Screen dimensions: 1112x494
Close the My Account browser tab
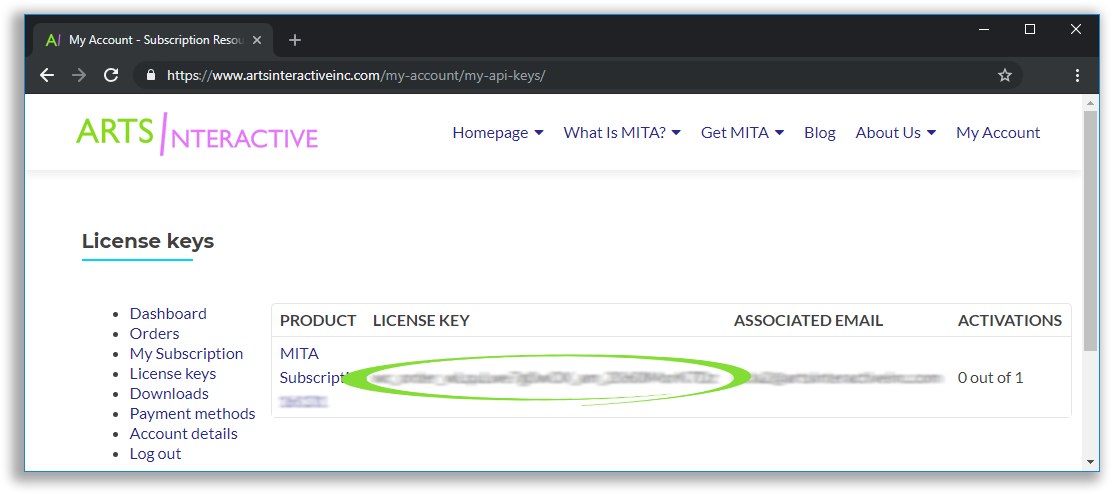point(257,40)
